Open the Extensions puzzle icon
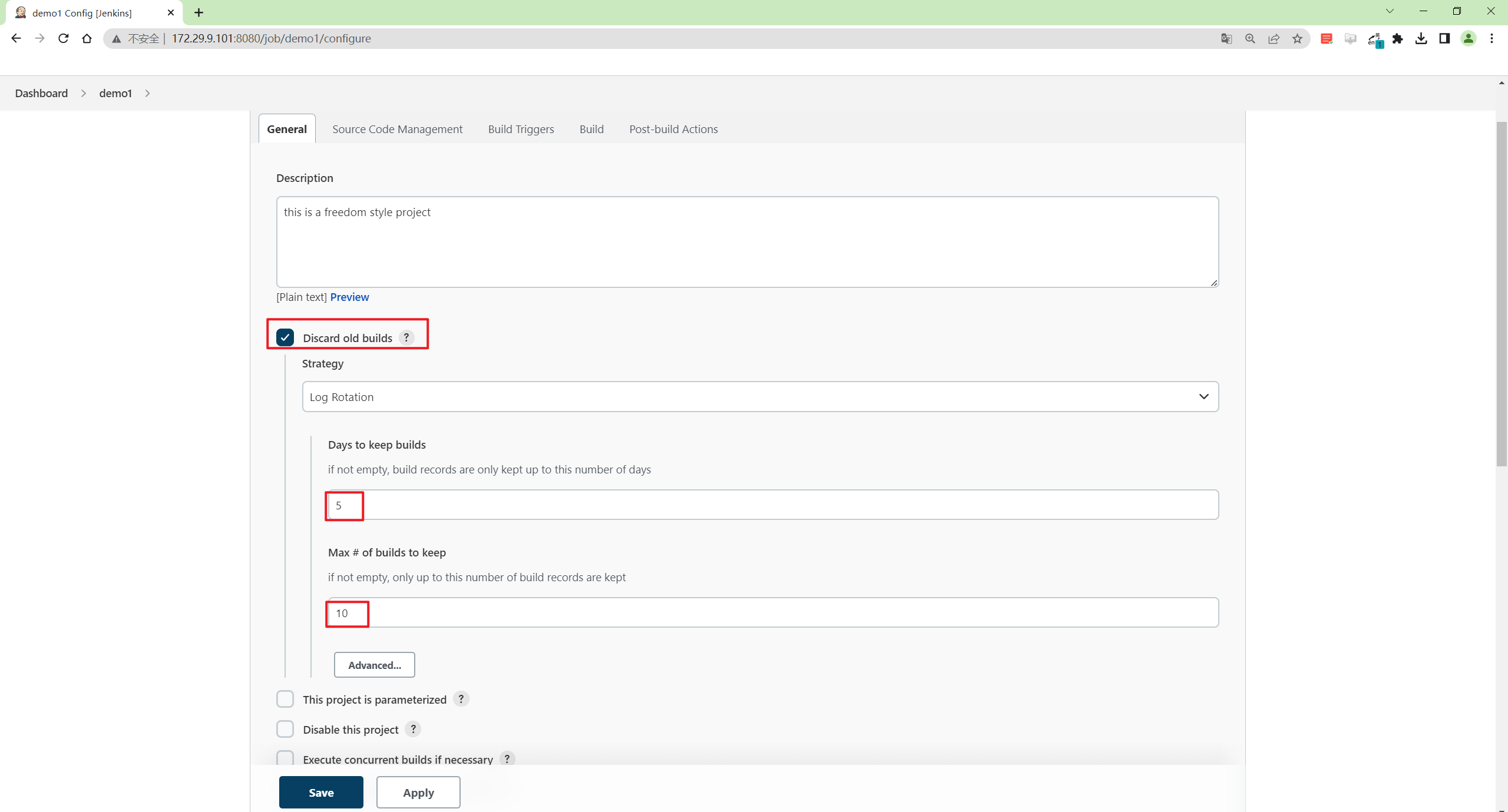Screen dimensions: 1508x812 click(1397, 38)
